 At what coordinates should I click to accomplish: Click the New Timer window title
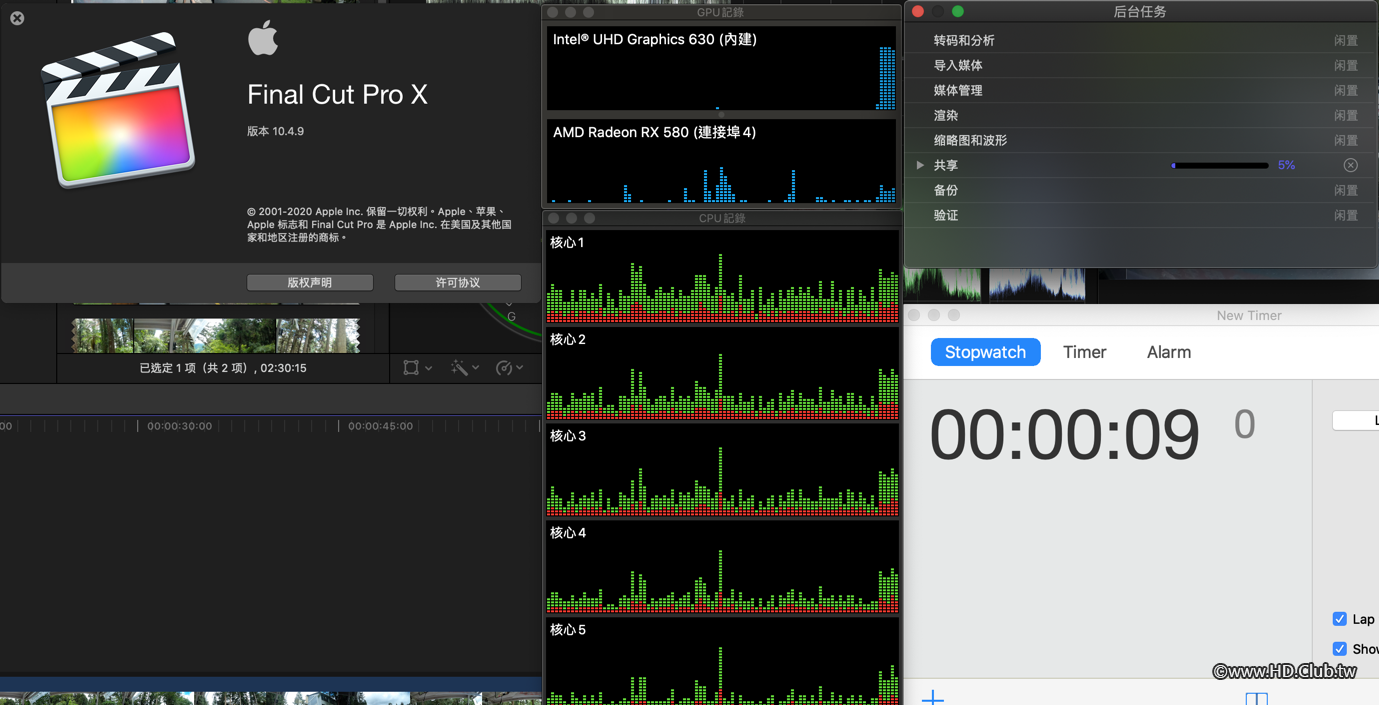1249,315
